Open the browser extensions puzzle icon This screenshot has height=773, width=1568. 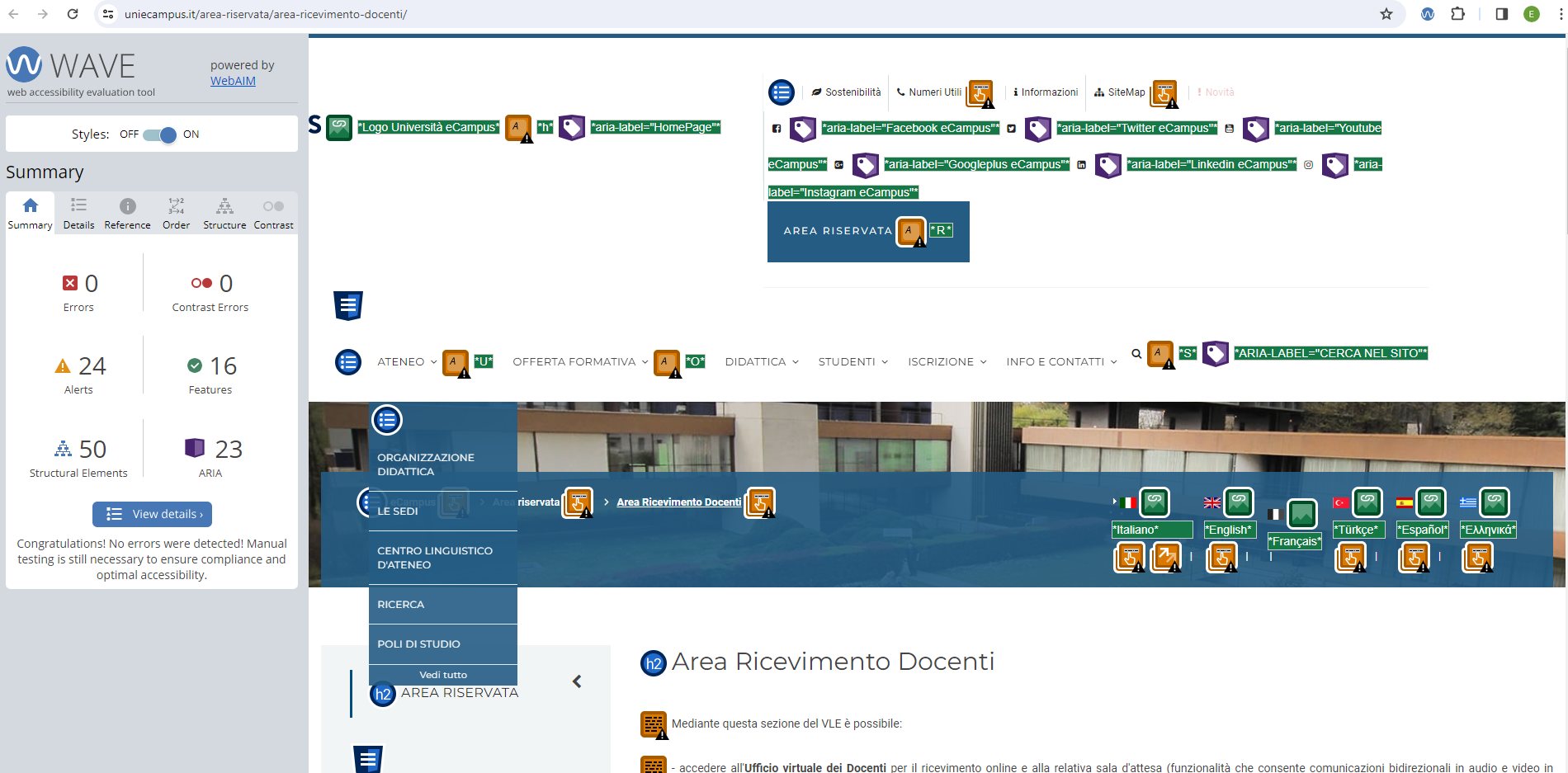1458,14
